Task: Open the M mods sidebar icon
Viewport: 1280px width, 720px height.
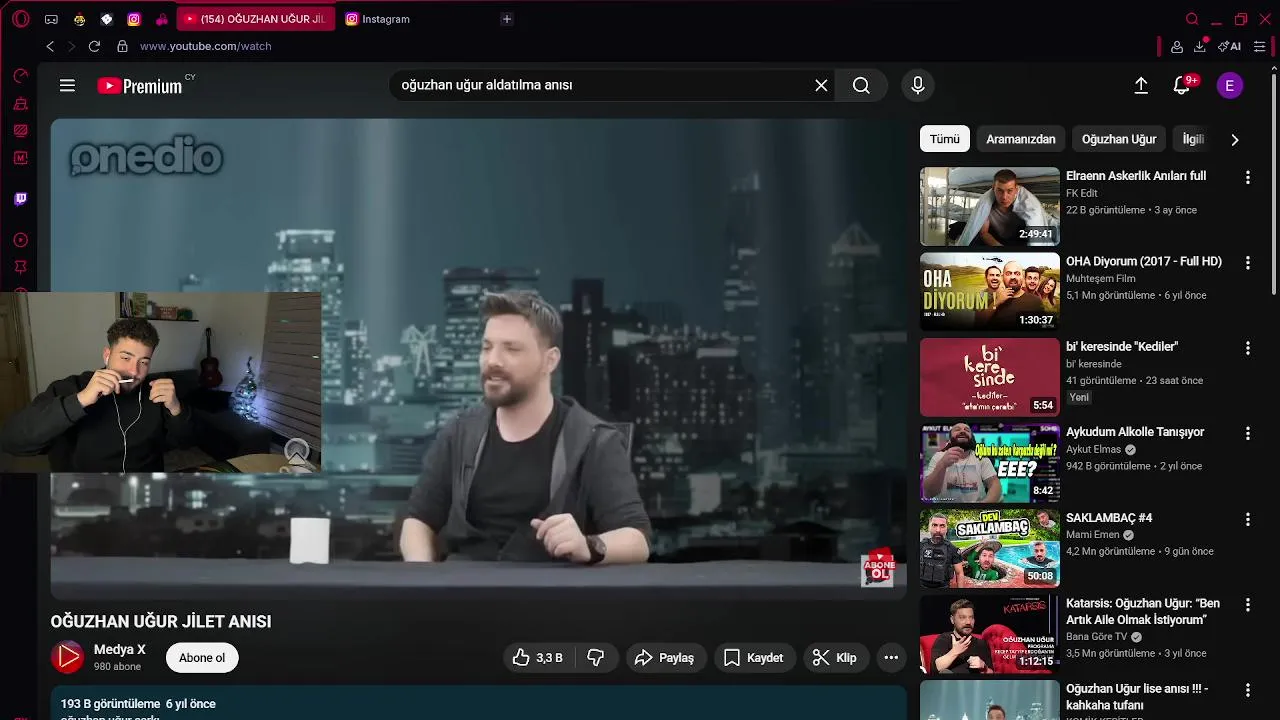Action: (x=21, y=158)
